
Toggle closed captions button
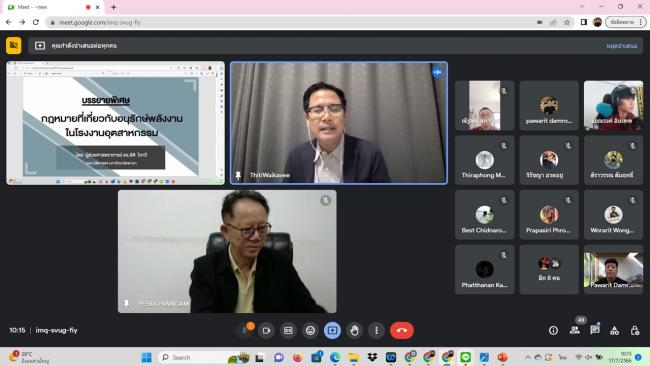(x=288, y=330)
